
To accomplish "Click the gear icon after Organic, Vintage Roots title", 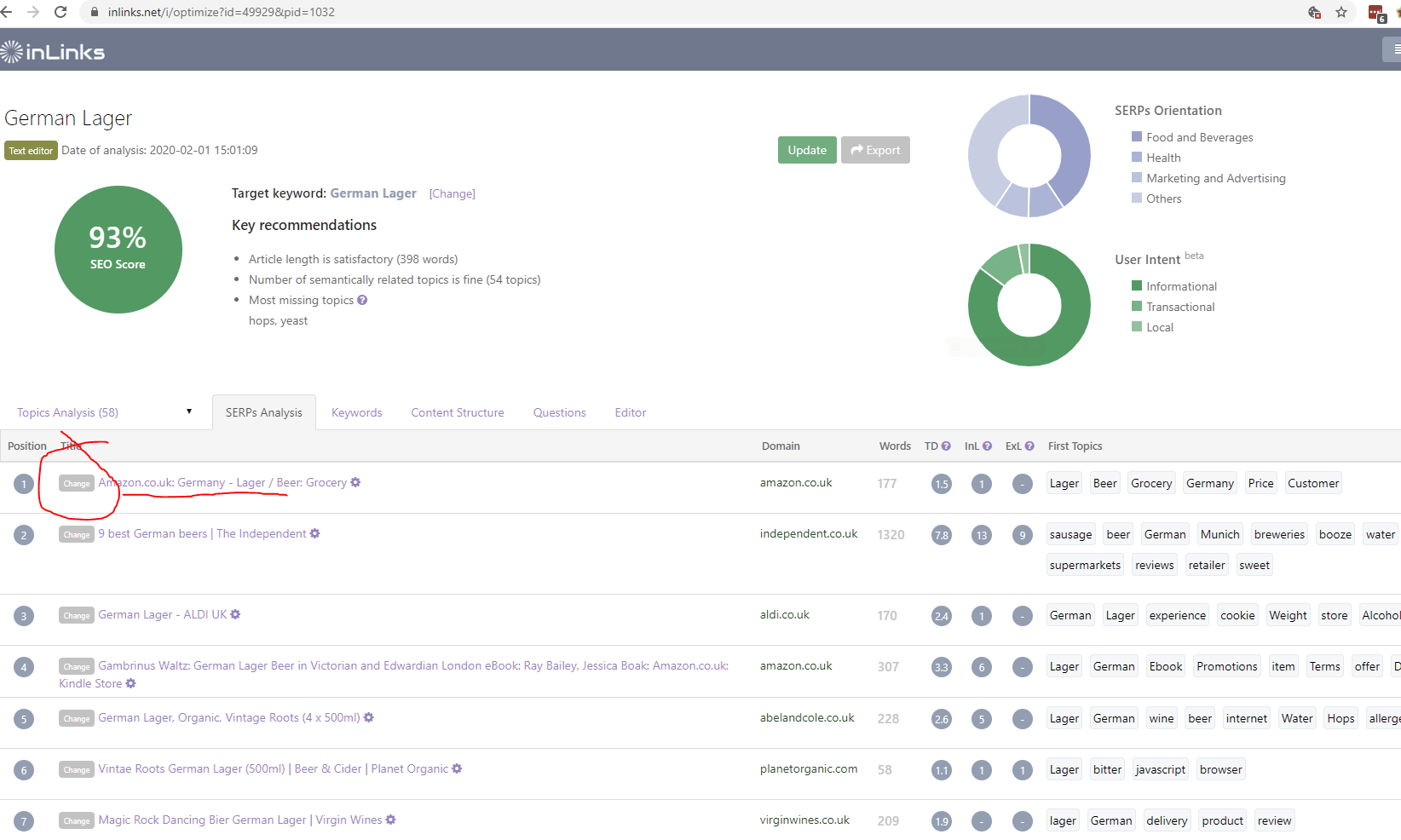I will tap(368, 717).
